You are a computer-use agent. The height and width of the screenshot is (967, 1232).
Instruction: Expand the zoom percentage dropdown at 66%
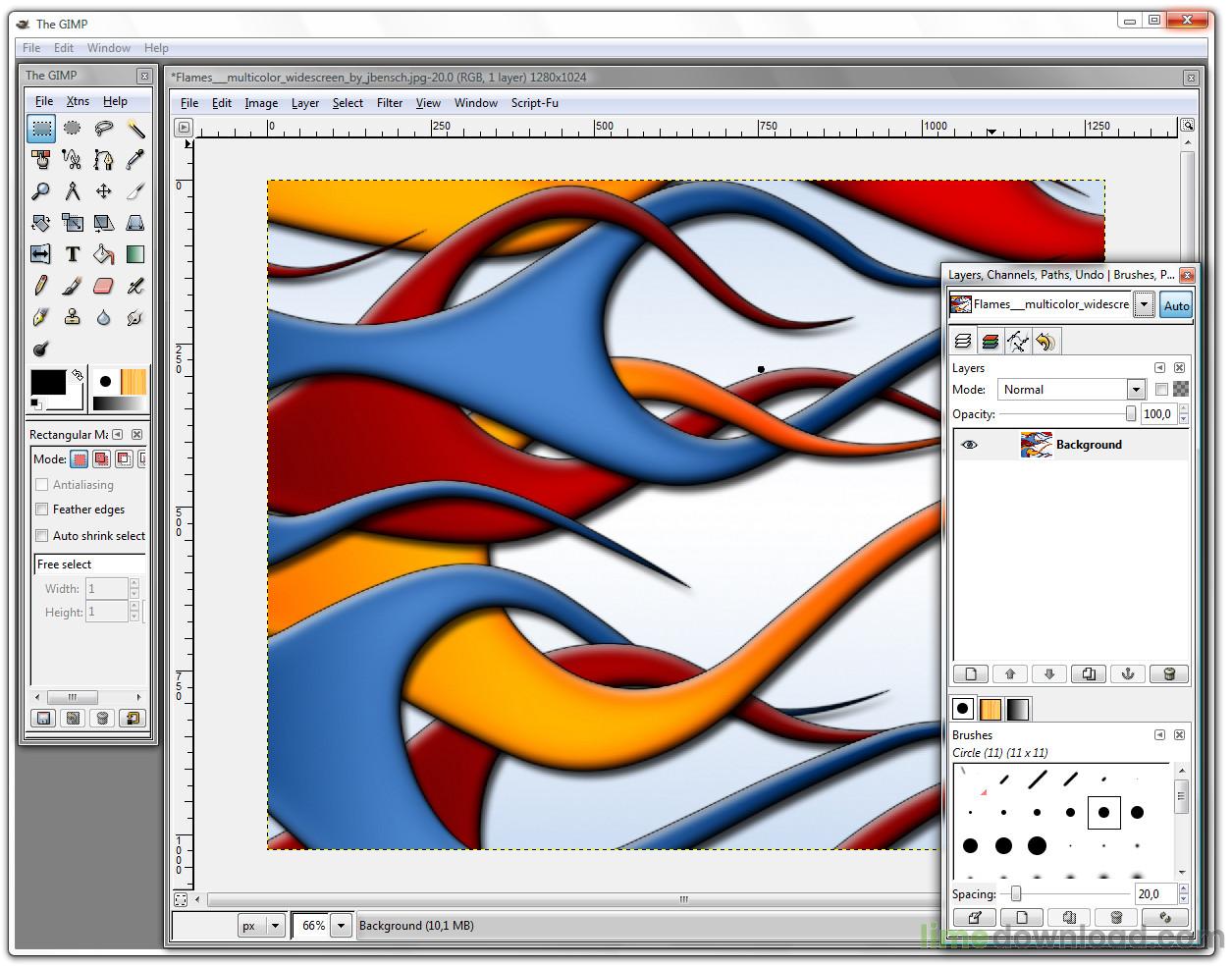tap(341, 926)
